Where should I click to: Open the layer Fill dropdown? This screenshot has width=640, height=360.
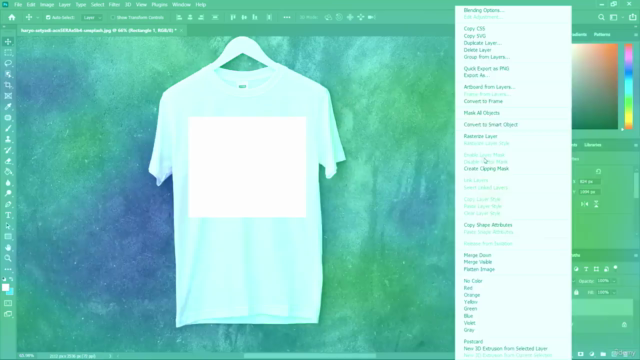(613, 292)
